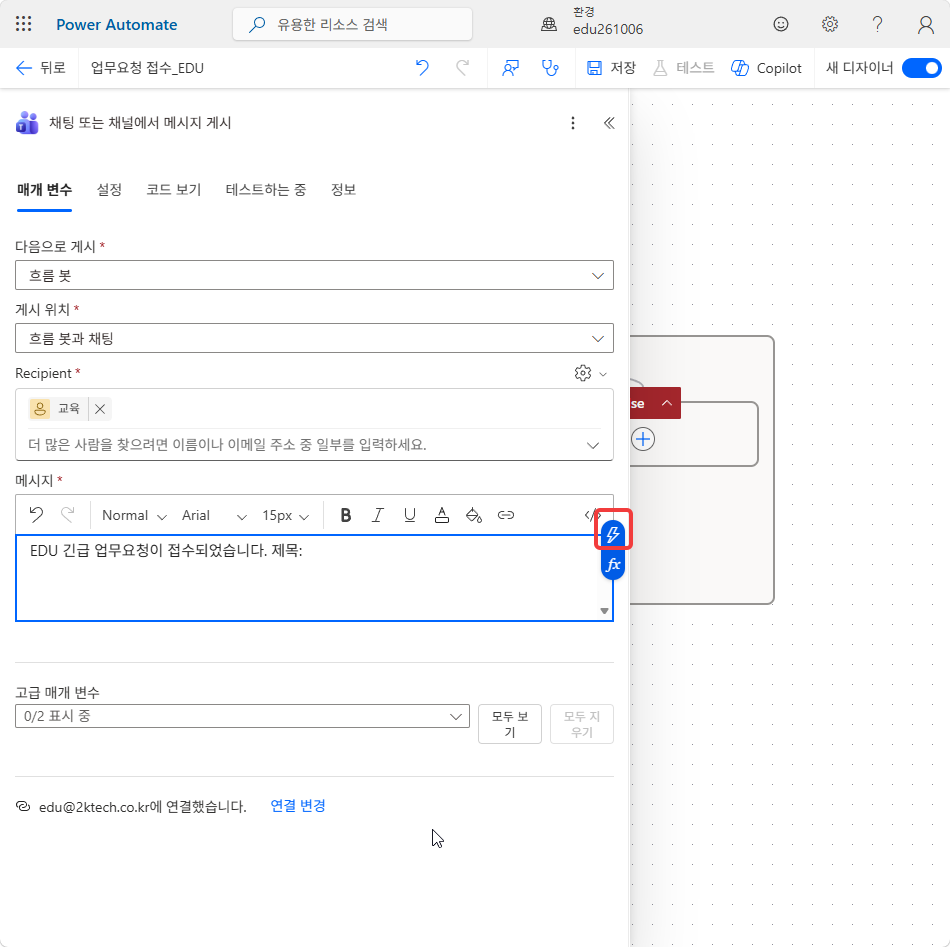The height and width of the screenshot is (947, 950).
Task: Open the 정보 tab
Action: 343,190
